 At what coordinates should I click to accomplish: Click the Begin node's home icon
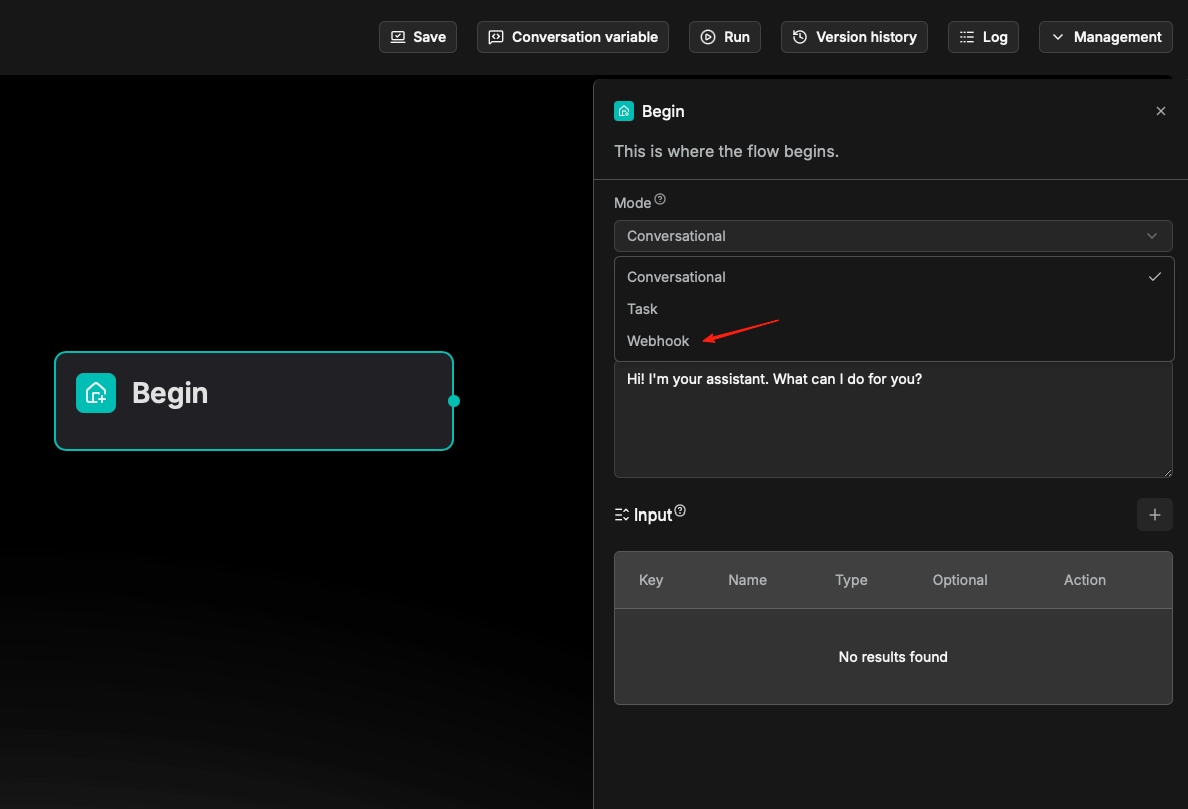coord(96,393)
